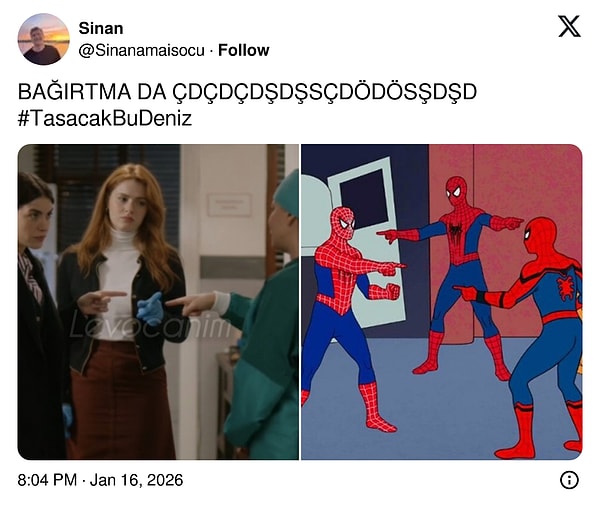The height and width of the screenshot is (510, 600).
Task: Click the Follow link
Action: click(243, 50)
